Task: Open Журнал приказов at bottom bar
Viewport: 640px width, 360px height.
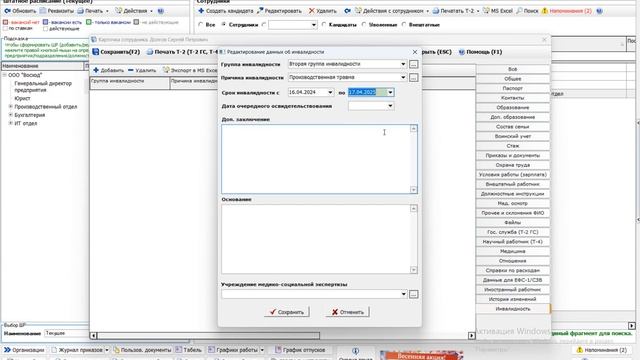Action: point(78,350)
